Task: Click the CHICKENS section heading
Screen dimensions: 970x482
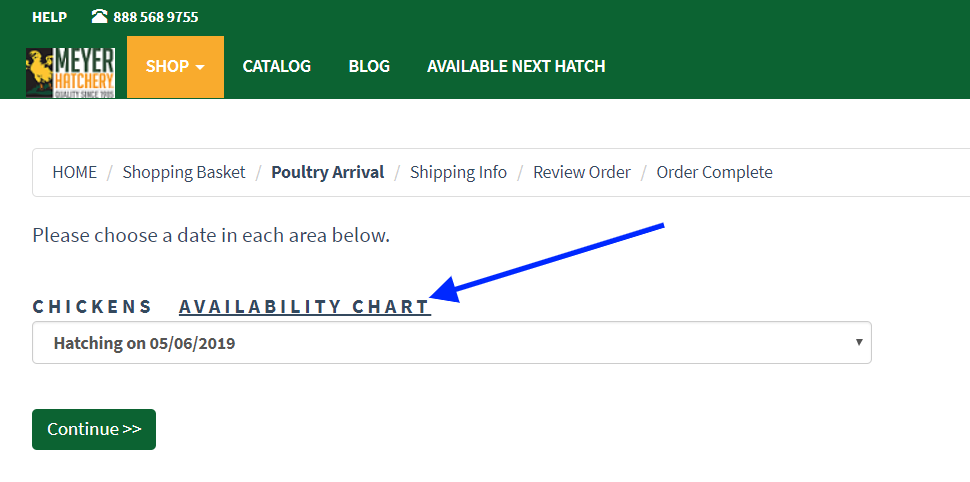Action: 92,307
